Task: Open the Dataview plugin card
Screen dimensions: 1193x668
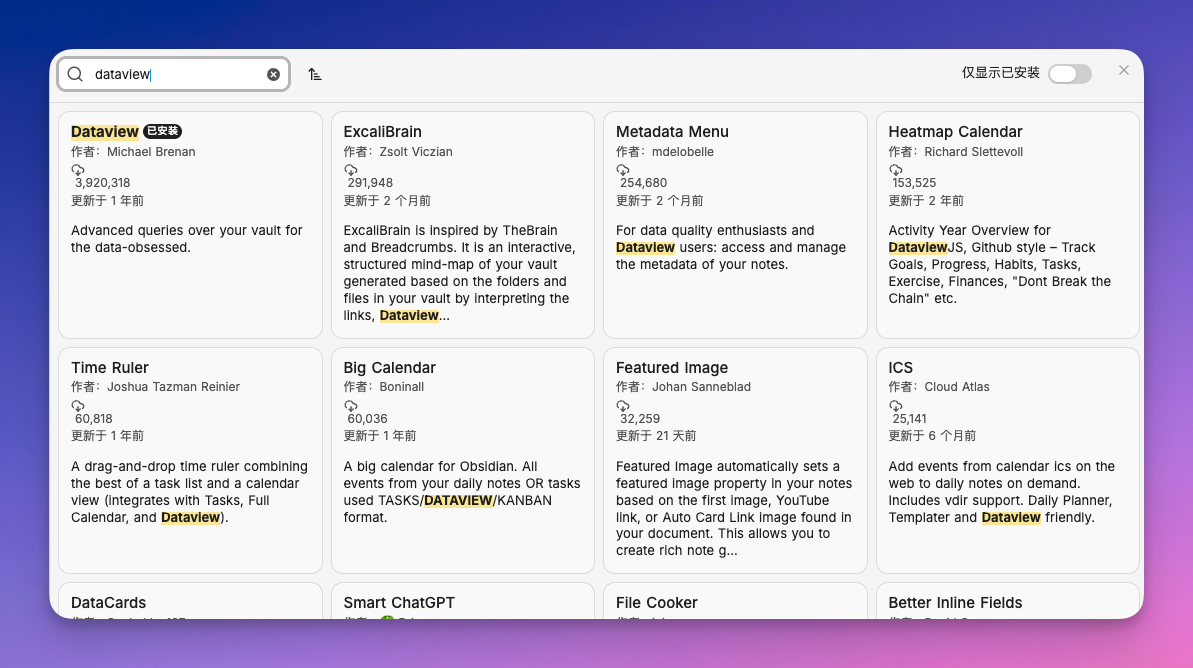Action: 190,225
